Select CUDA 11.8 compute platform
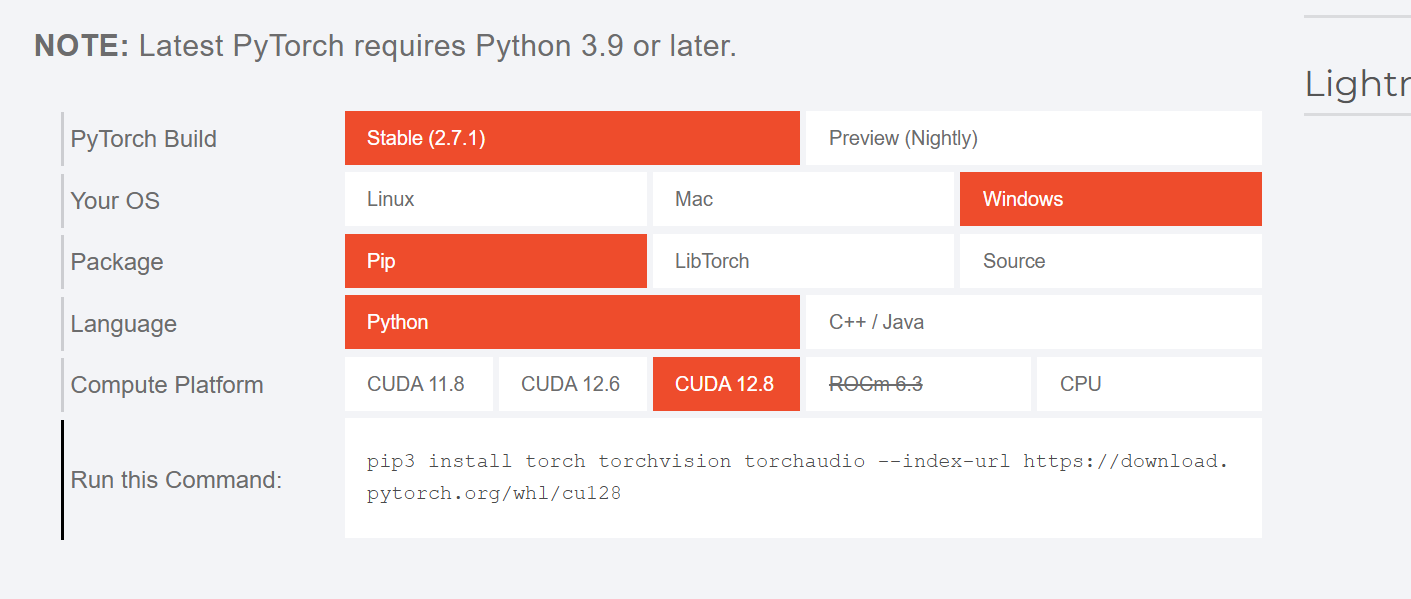 419,384
